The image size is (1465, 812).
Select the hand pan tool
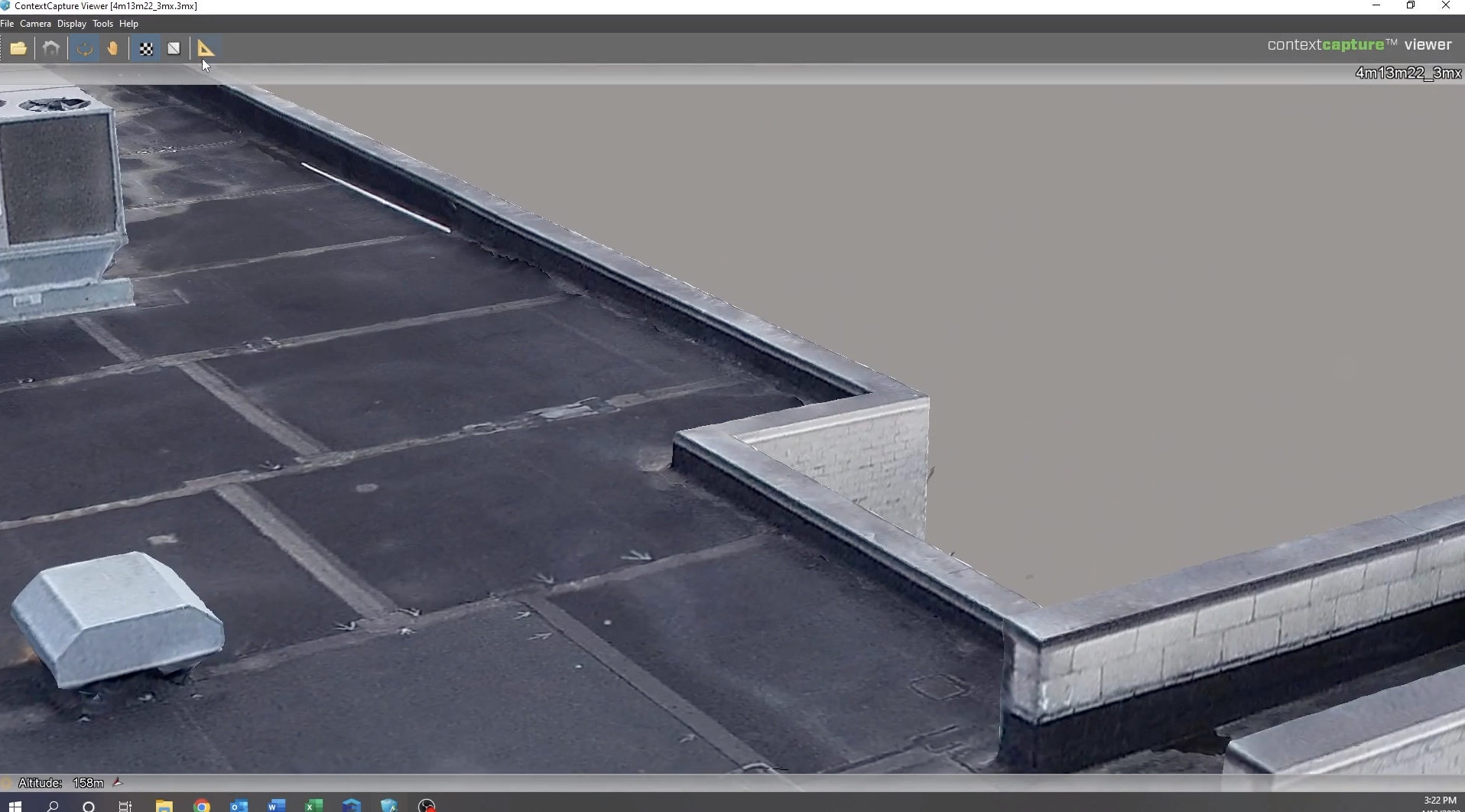point(113,49)
